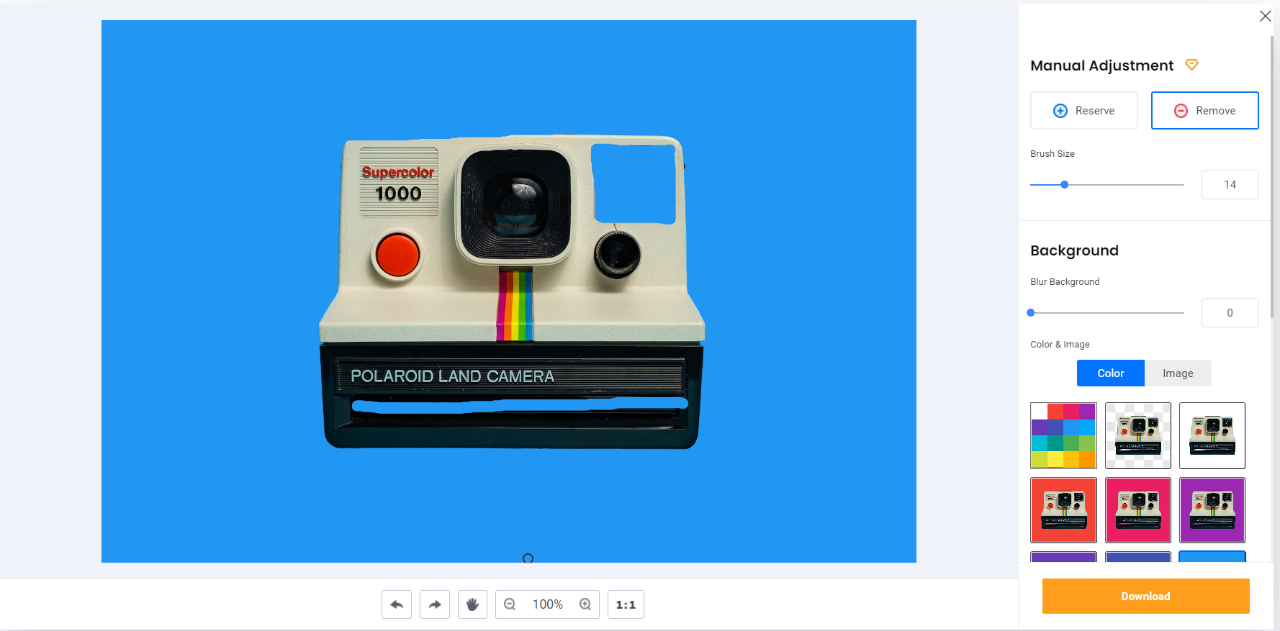Click the zoom out magnifier icon
Screen dimensions: 1280x631
(x=510, y=604)
